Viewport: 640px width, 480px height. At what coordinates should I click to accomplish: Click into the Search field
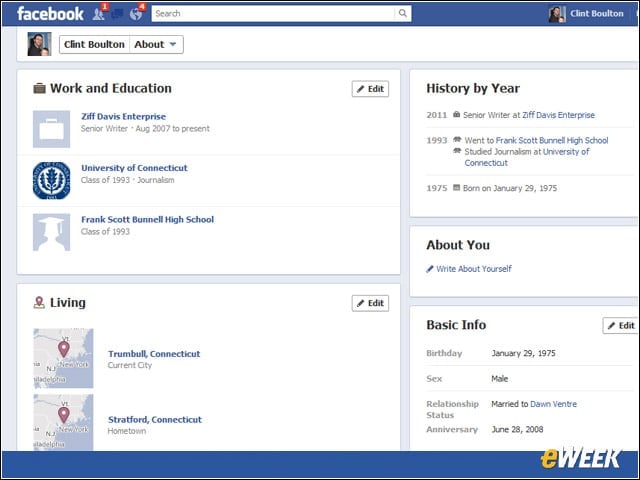pyautogui.click(x=273, y=13)
